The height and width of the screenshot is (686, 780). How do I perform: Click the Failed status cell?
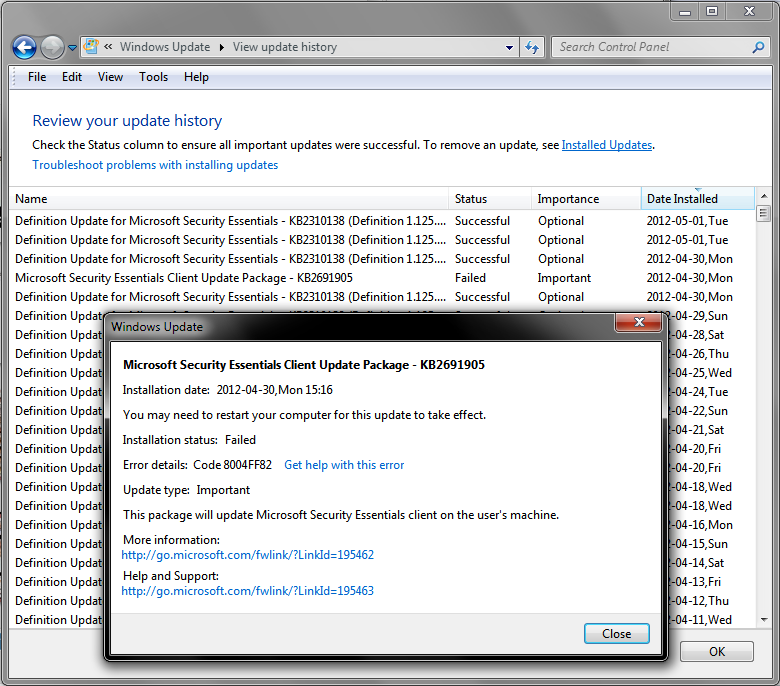coord(470,278)
